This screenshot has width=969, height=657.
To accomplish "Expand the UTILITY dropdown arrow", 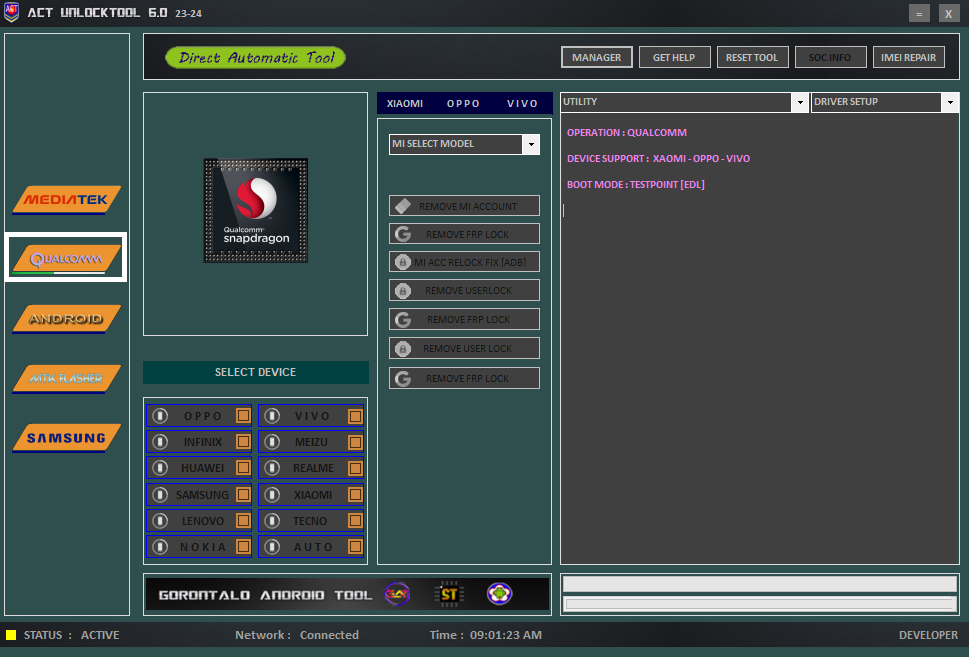I will [800, 102].
